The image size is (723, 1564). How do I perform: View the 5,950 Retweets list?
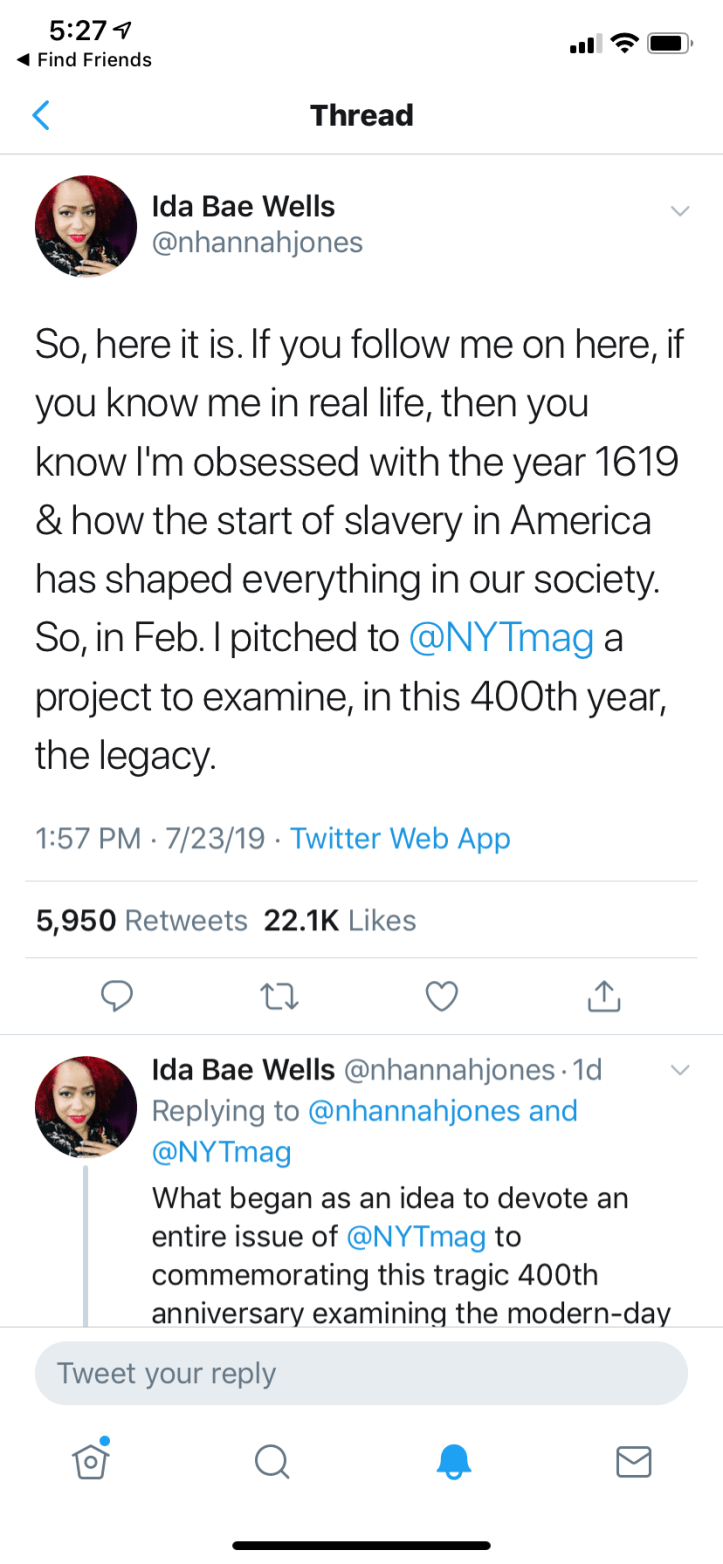[x=141, y=920]
